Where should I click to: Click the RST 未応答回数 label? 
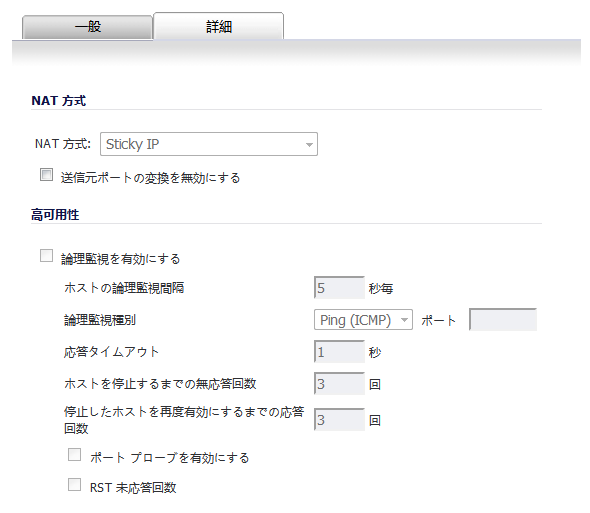[x=133, y=487]
